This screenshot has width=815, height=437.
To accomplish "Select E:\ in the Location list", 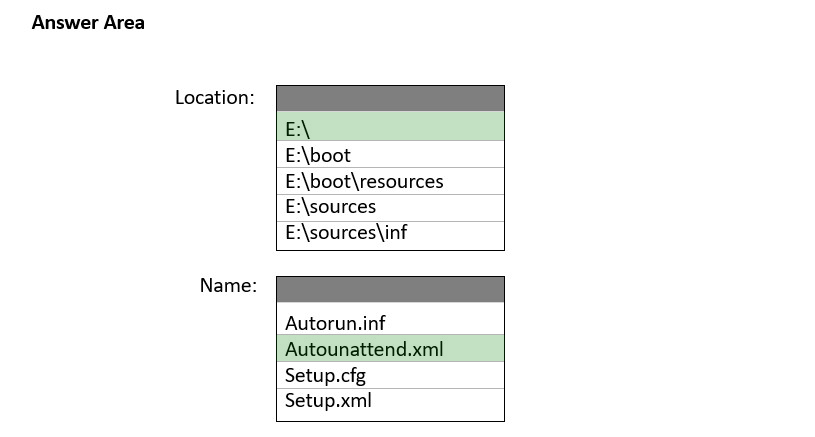I will pyautogui.click(x=390, y=126).
